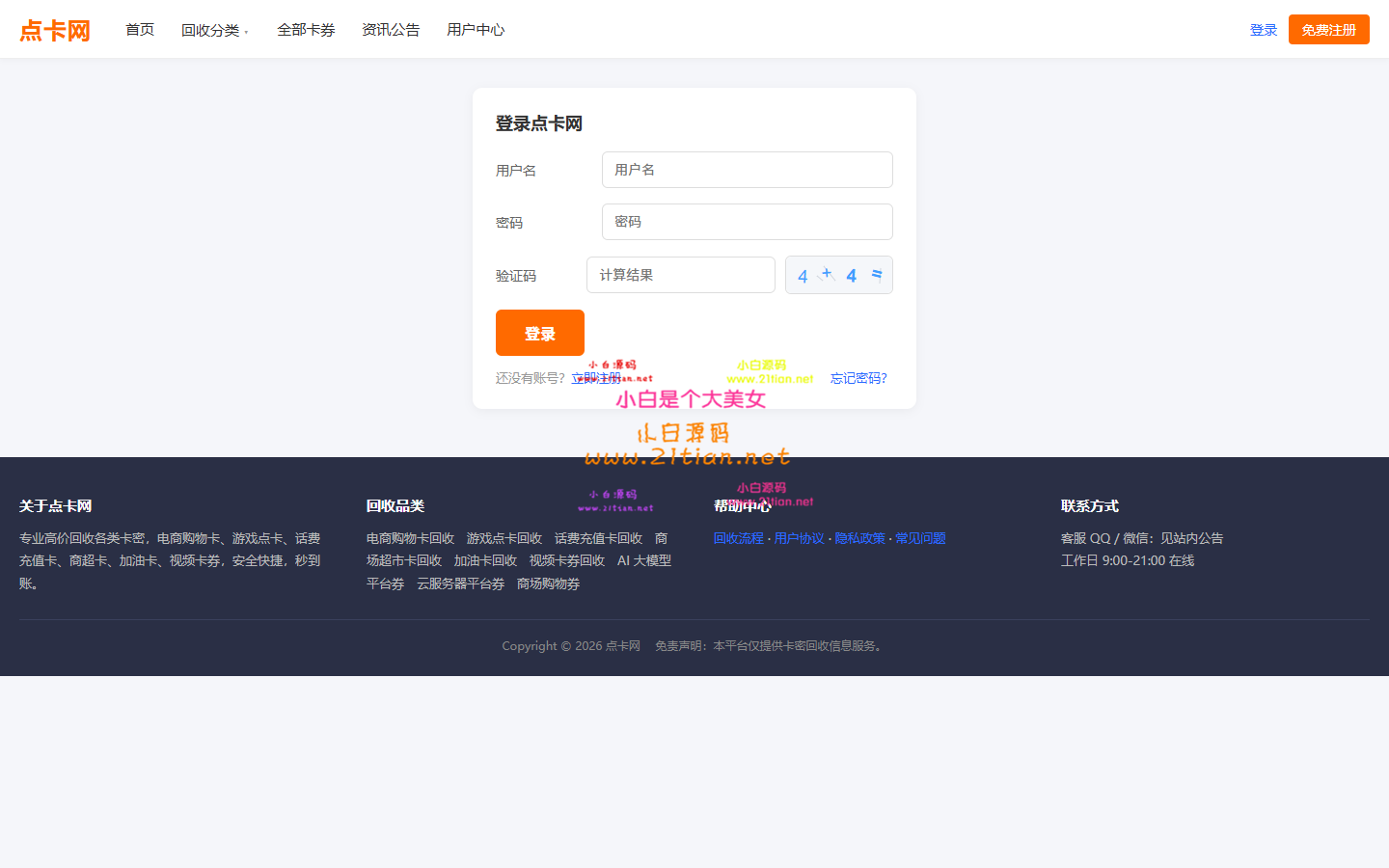Refresh the captcha math image
Screen dimensions: 1389x868
point(839,275)
